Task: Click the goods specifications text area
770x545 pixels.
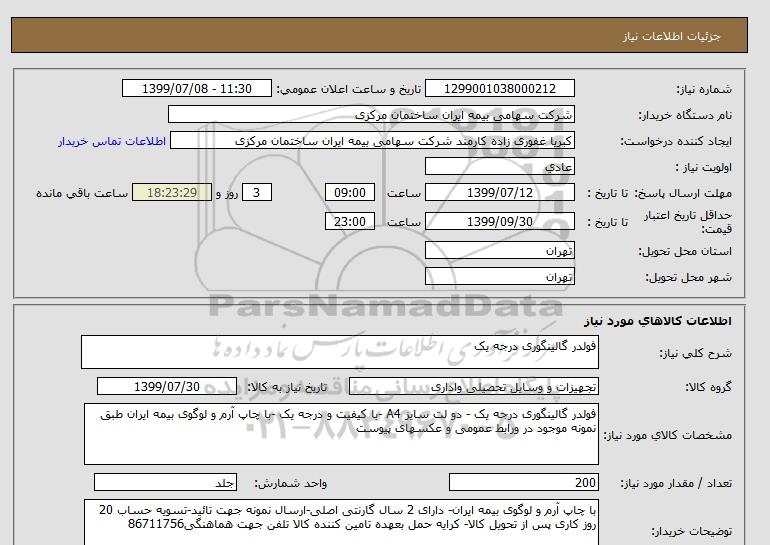Action: (x=341, y=434)
